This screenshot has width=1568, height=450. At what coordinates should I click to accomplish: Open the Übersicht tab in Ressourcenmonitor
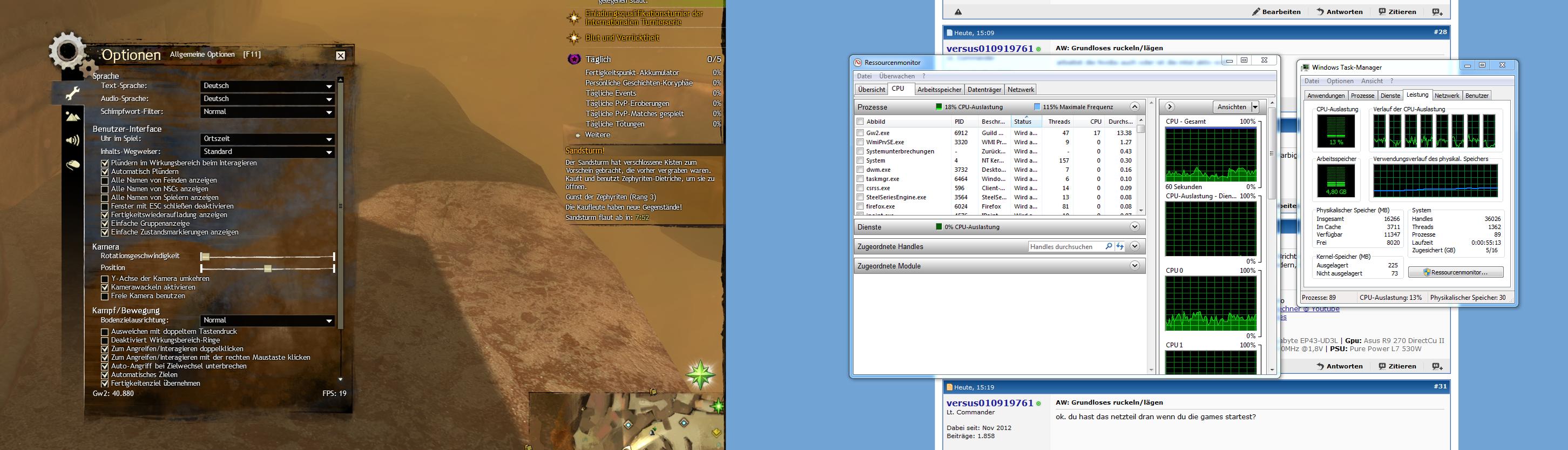tap(871, 90)
